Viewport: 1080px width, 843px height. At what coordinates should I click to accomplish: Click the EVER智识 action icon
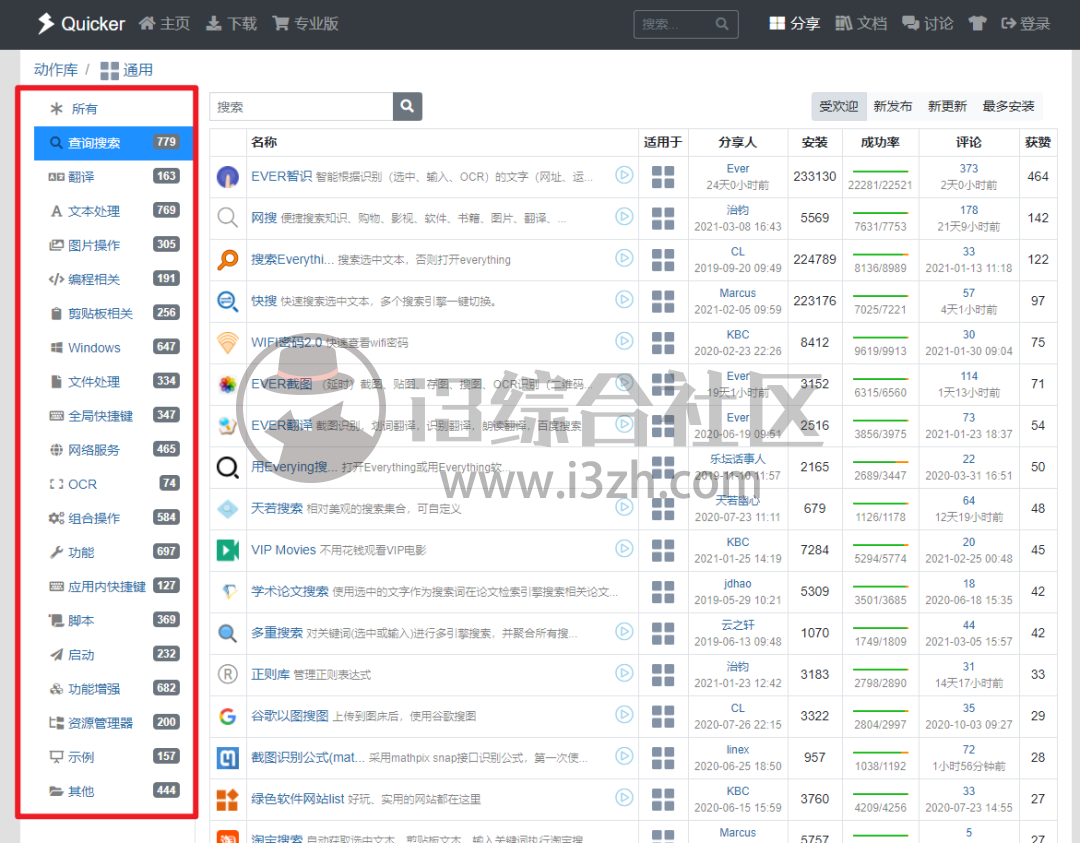(227, 177)
